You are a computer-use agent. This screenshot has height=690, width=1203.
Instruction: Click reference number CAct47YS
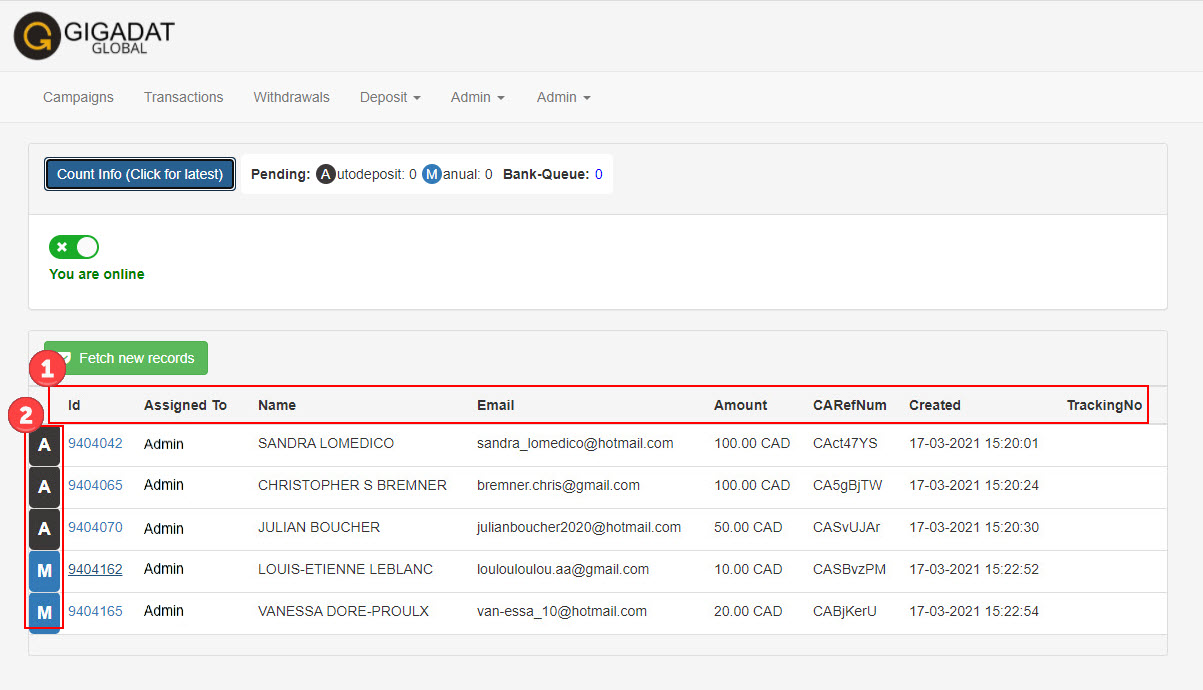click(845, 443)
